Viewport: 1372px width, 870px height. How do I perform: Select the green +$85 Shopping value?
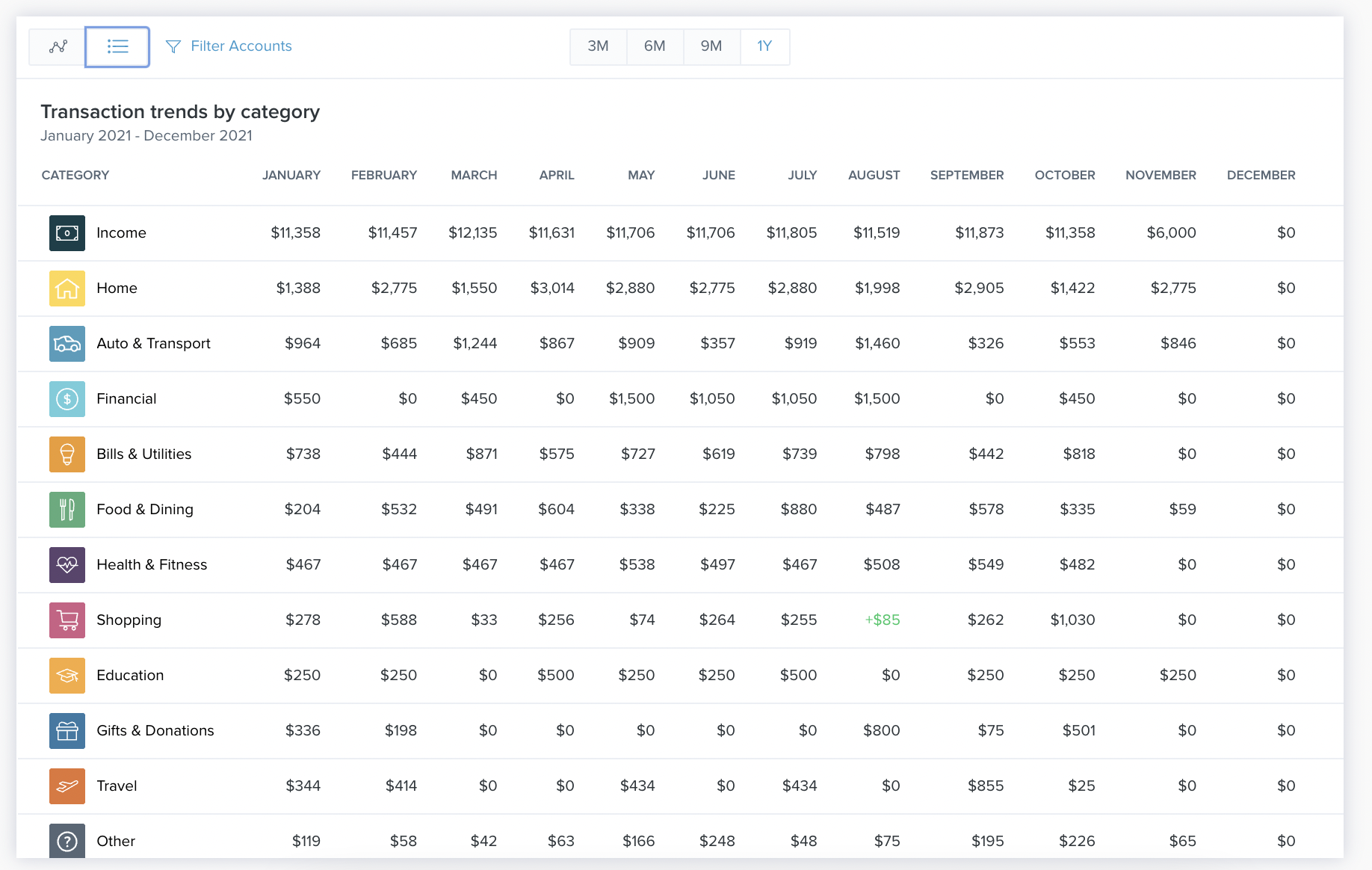pos(882,620)
